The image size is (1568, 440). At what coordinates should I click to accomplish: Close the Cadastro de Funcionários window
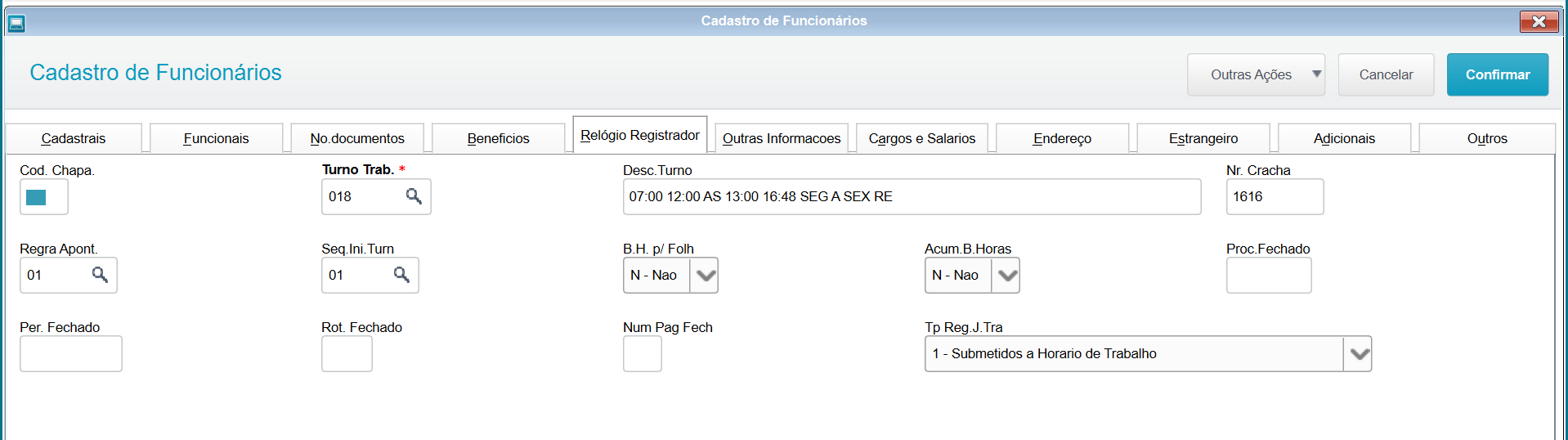point(1538,22)
